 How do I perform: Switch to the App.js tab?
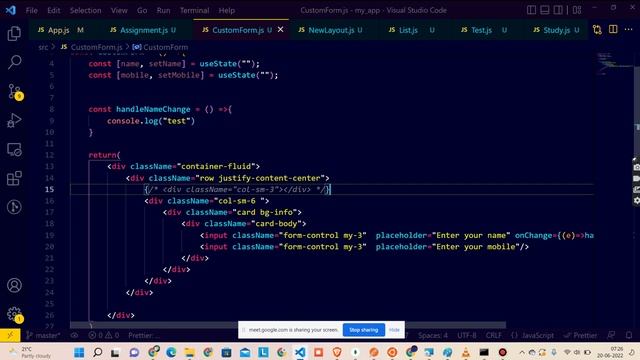59,30
